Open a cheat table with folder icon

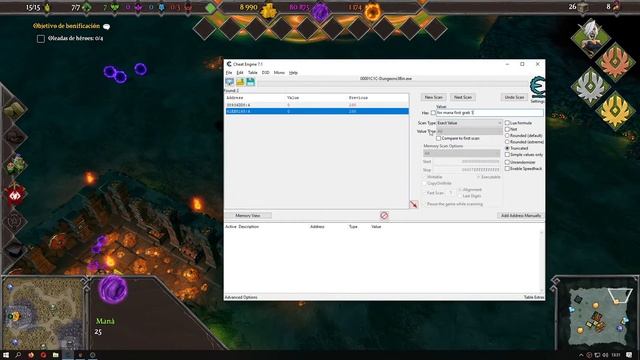coord(240,82)
